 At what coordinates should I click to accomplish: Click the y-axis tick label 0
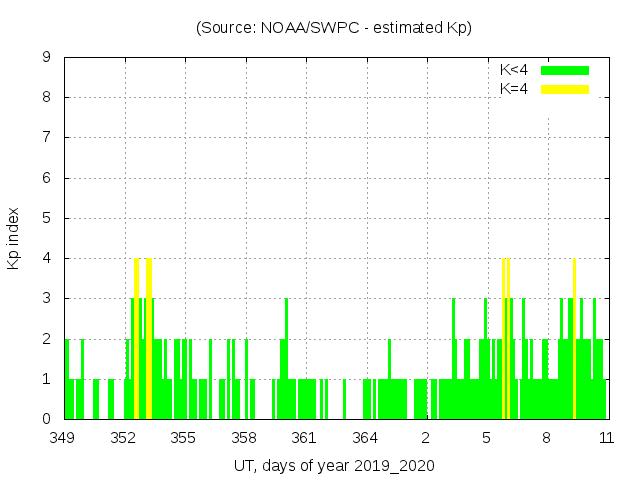(46, 419)
